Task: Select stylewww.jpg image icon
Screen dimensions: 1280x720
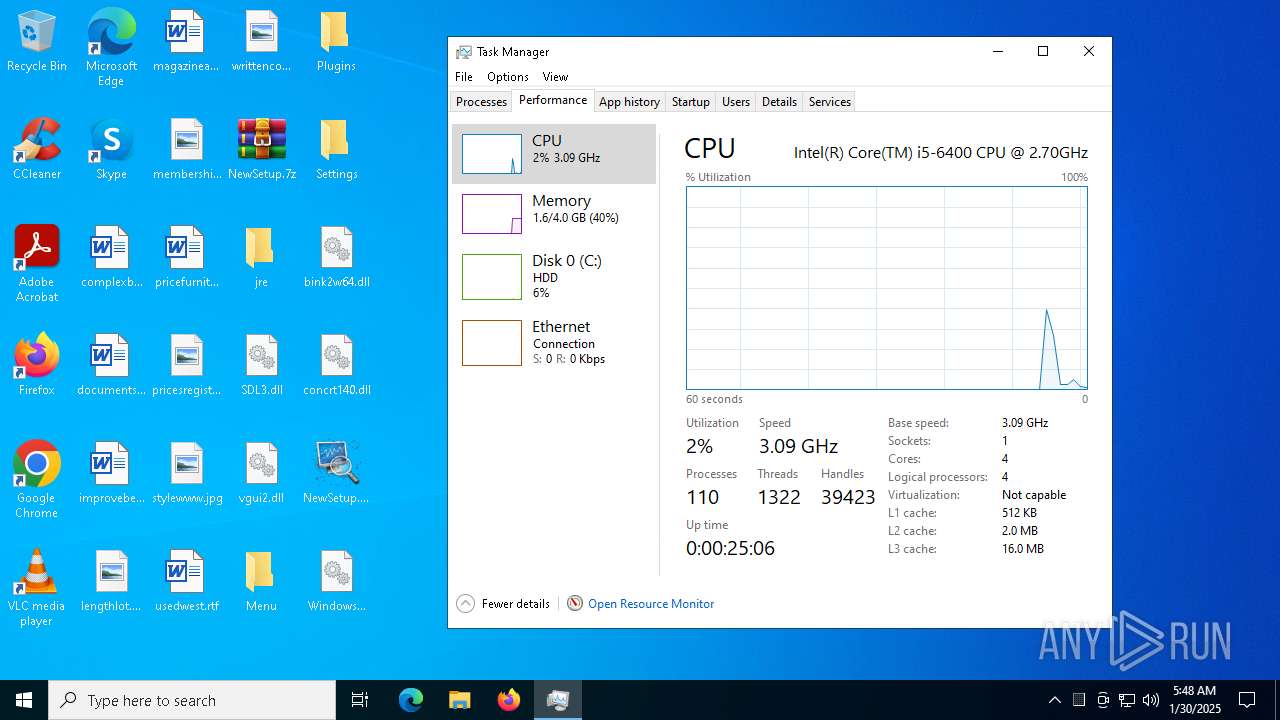Action: tap(187, 474)
